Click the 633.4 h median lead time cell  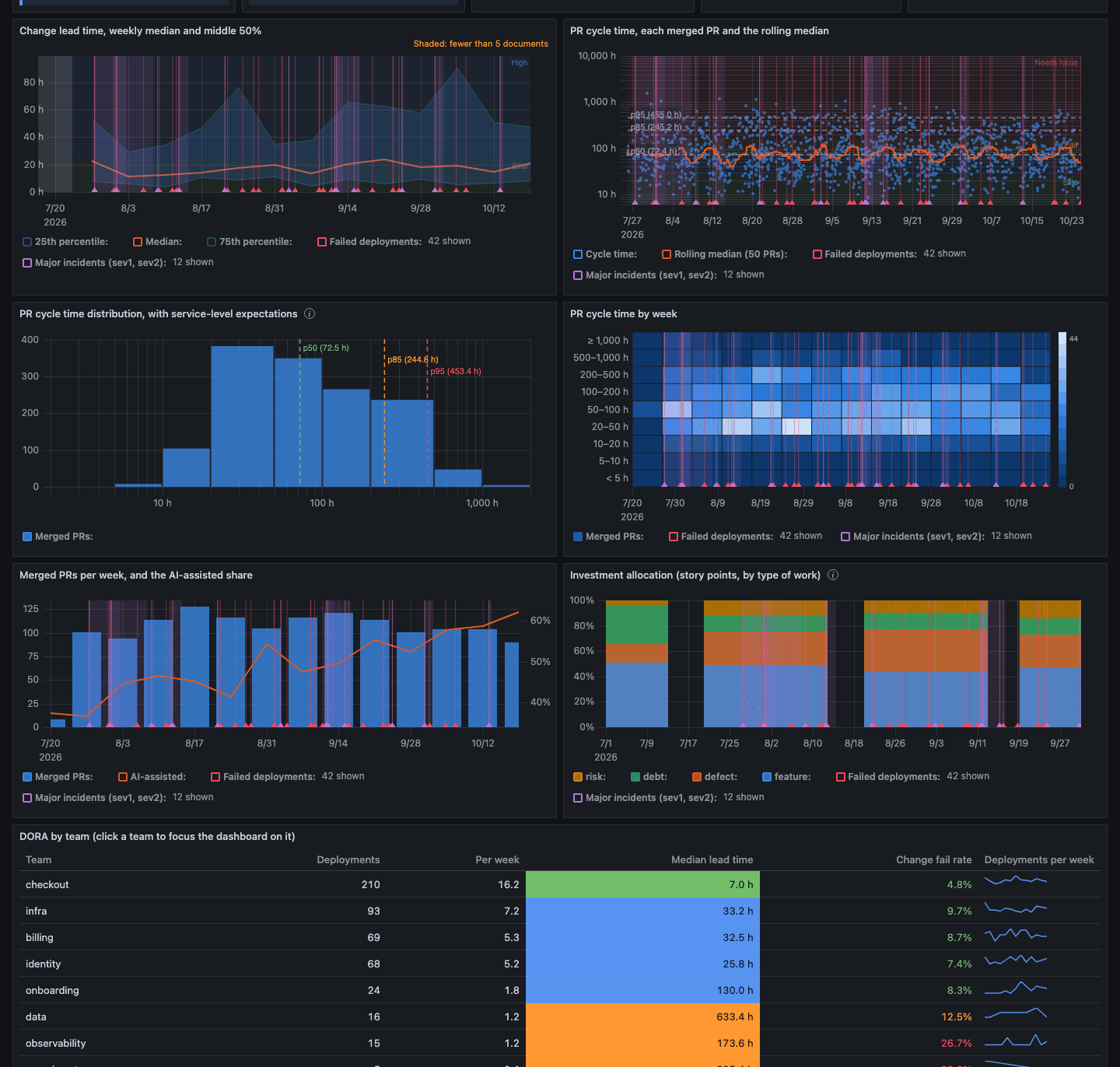pos(642,1016)
